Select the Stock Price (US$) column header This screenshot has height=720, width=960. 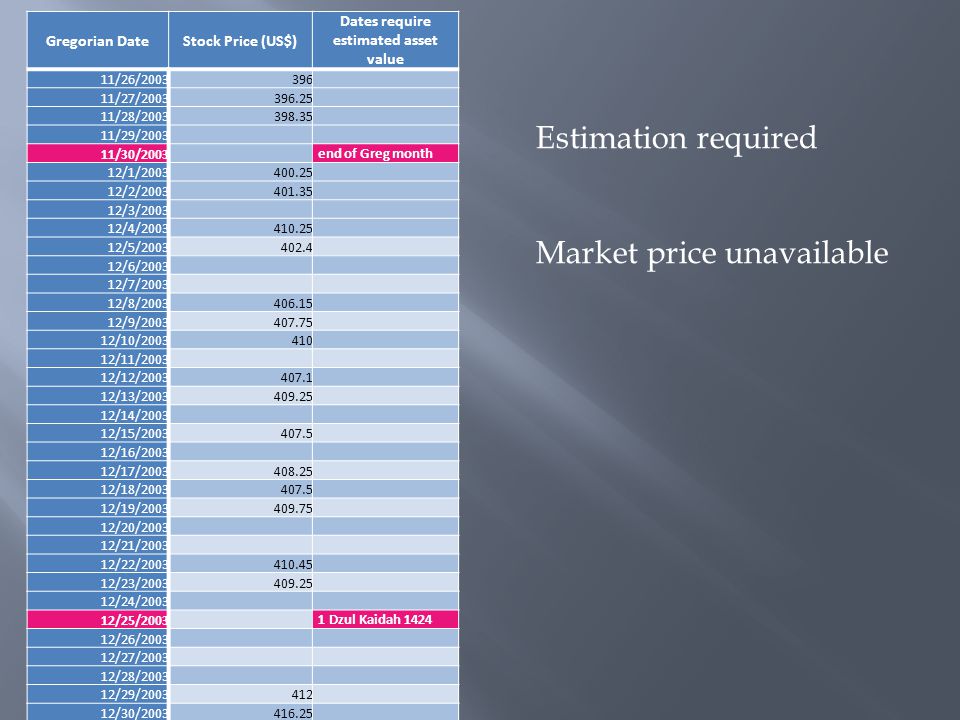(240, 40)
